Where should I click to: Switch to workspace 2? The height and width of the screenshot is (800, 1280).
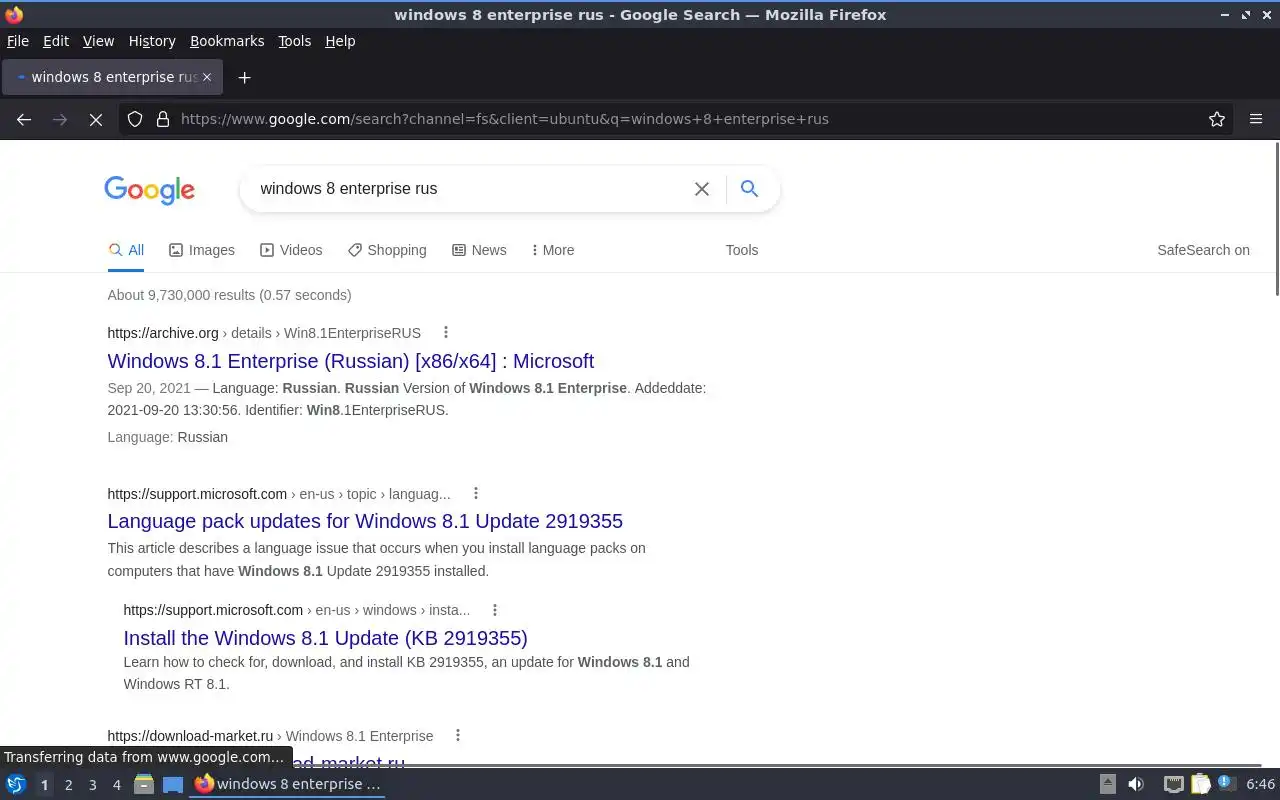click(68, 785)
